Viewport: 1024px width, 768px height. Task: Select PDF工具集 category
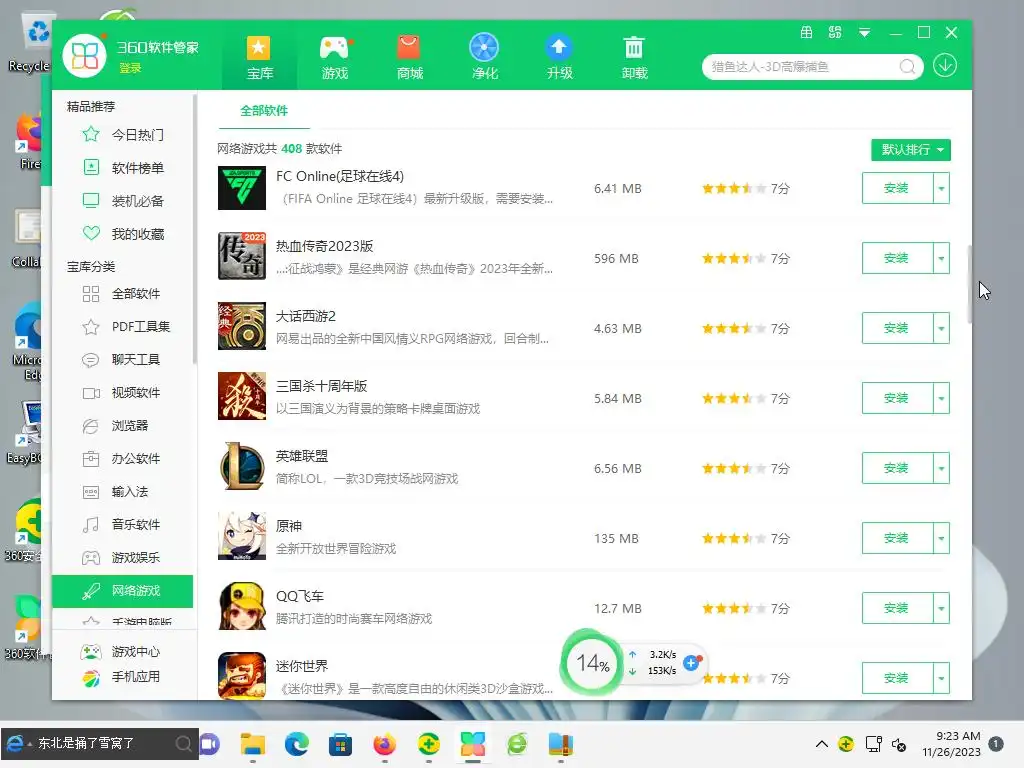[x=123, y=327]
